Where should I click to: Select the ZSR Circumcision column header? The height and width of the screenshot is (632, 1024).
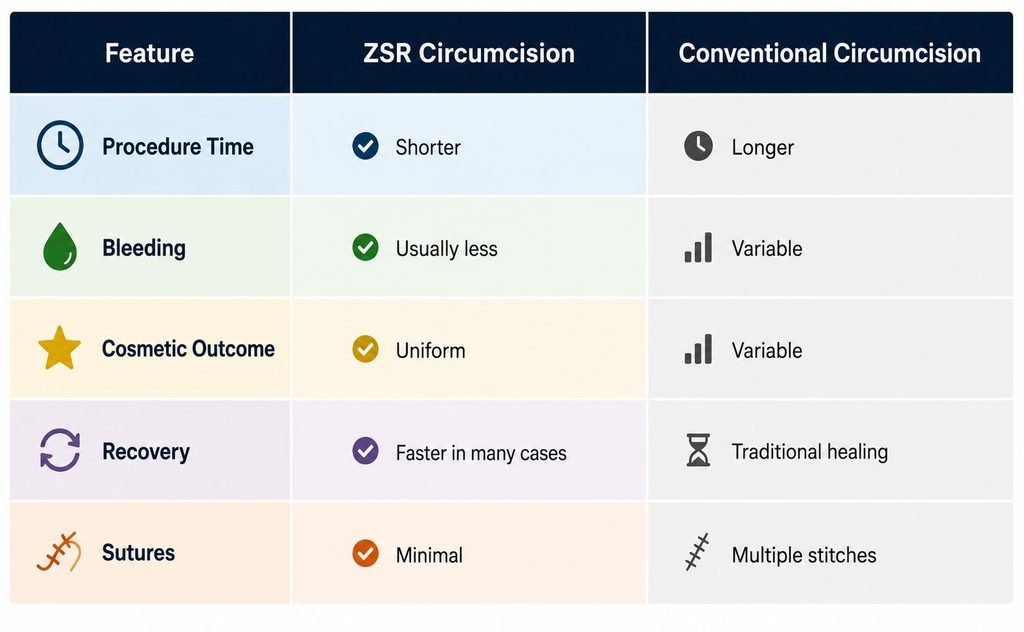469,53
